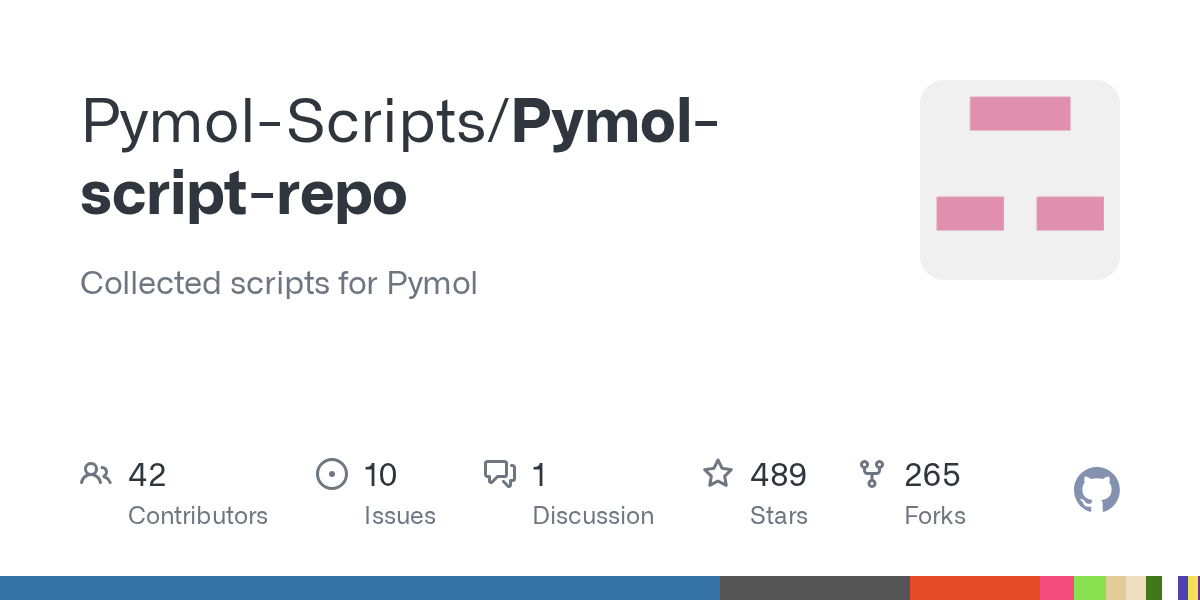1200x600 pixels.
Task: Click the bottom-left pink rectangle in avatar
Action: coord(970,213)
